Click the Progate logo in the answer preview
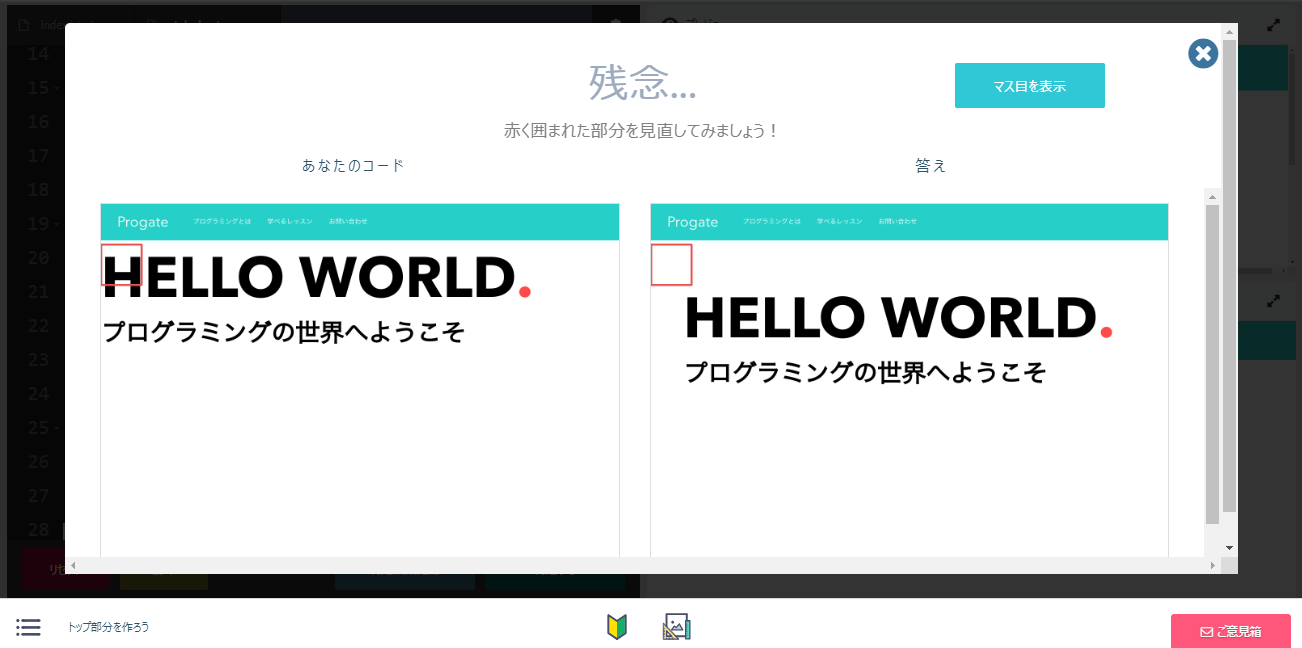1302x648 pixels. (692, 222)
